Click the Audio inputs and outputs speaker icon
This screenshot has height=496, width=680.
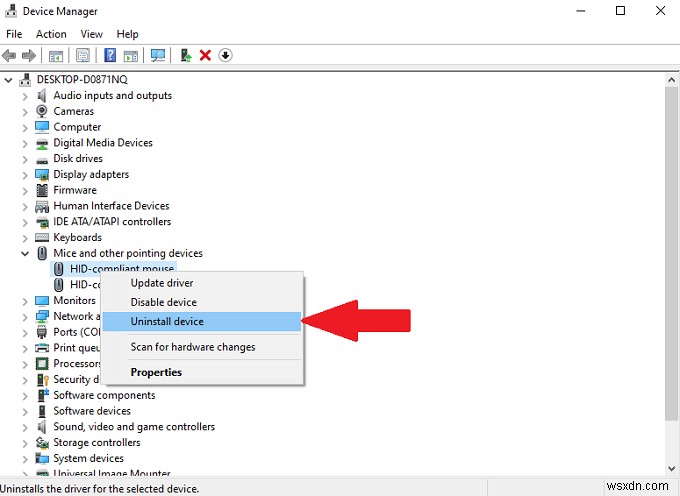pyautogui.click(x=42, y=95)
